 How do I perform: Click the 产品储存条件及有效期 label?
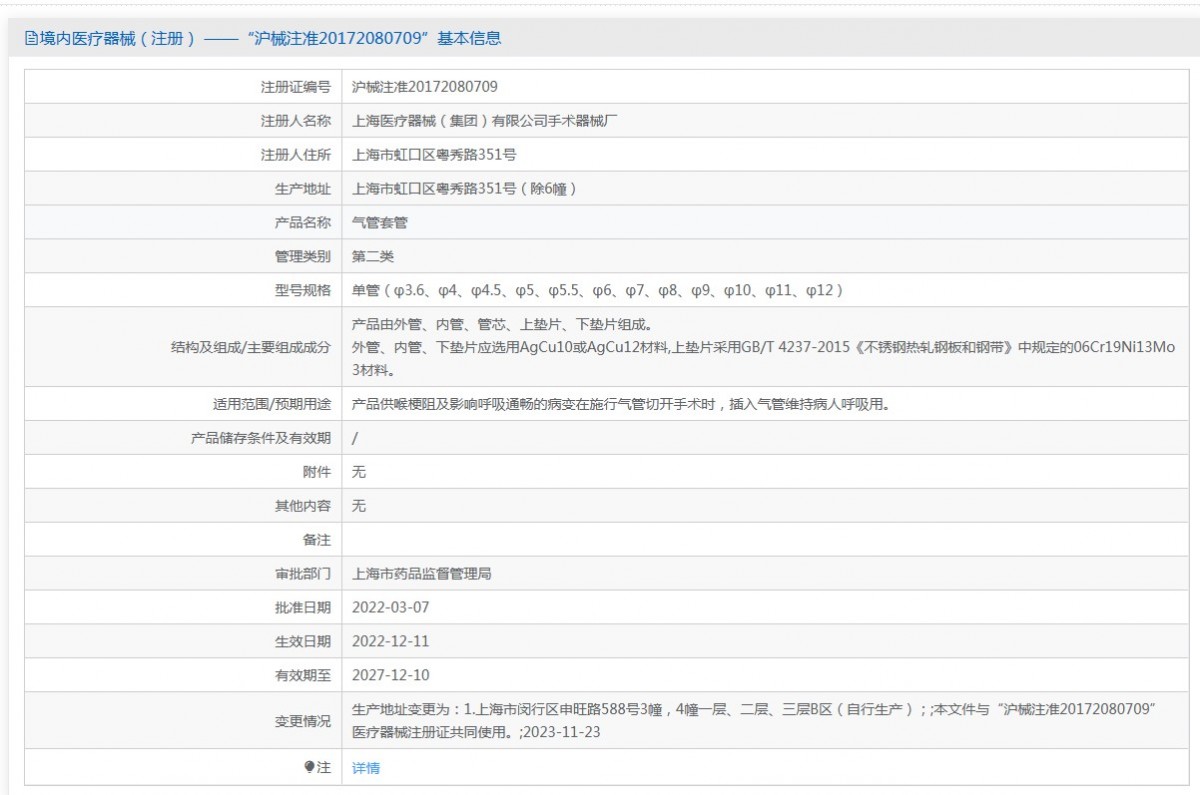[260, 438]
